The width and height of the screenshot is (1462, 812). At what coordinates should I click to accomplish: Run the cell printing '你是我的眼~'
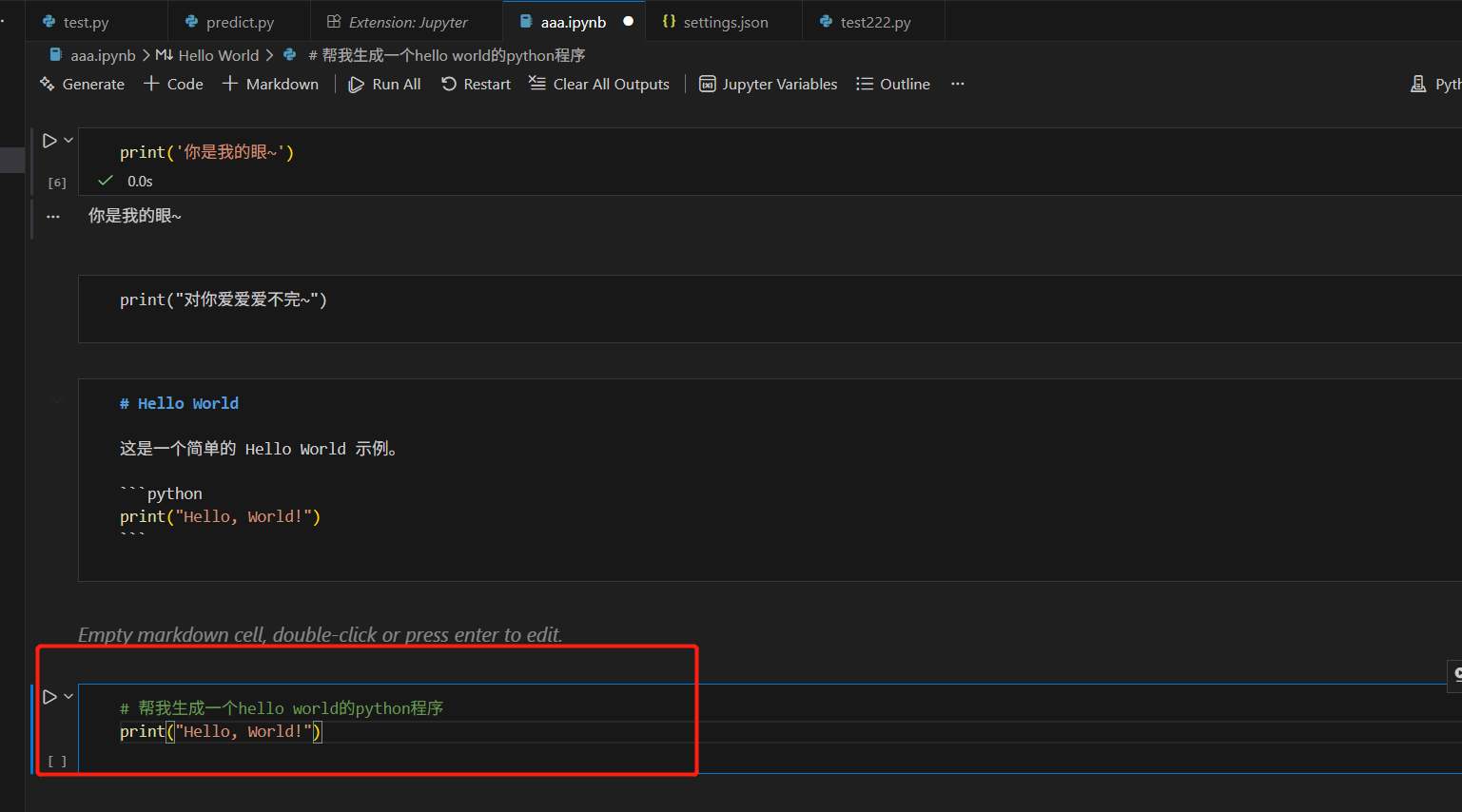pos(49,141)
